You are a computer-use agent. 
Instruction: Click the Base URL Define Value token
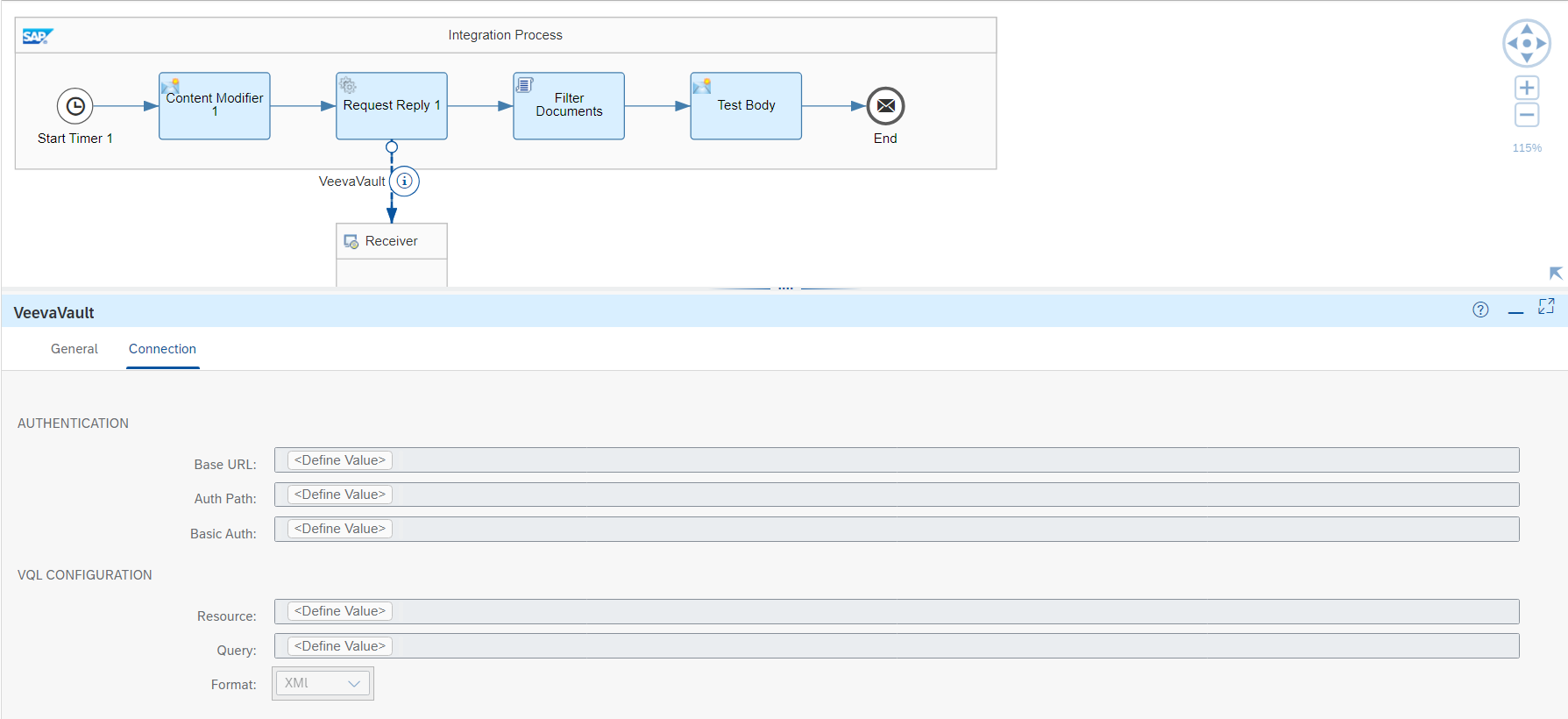pyautogui.click(x=340, y=460)
